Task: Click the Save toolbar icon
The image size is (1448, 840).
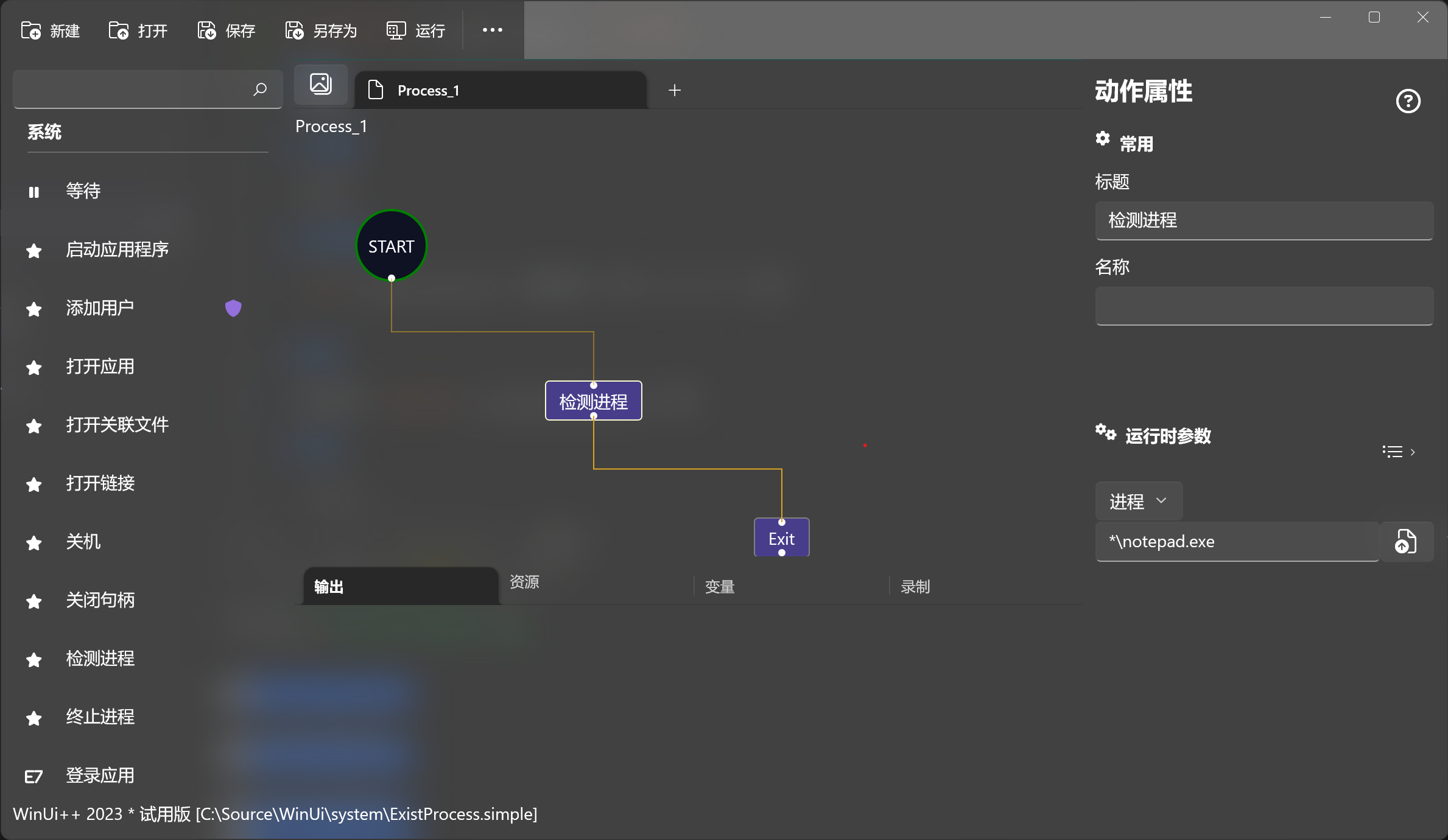Action: [207, 30]
